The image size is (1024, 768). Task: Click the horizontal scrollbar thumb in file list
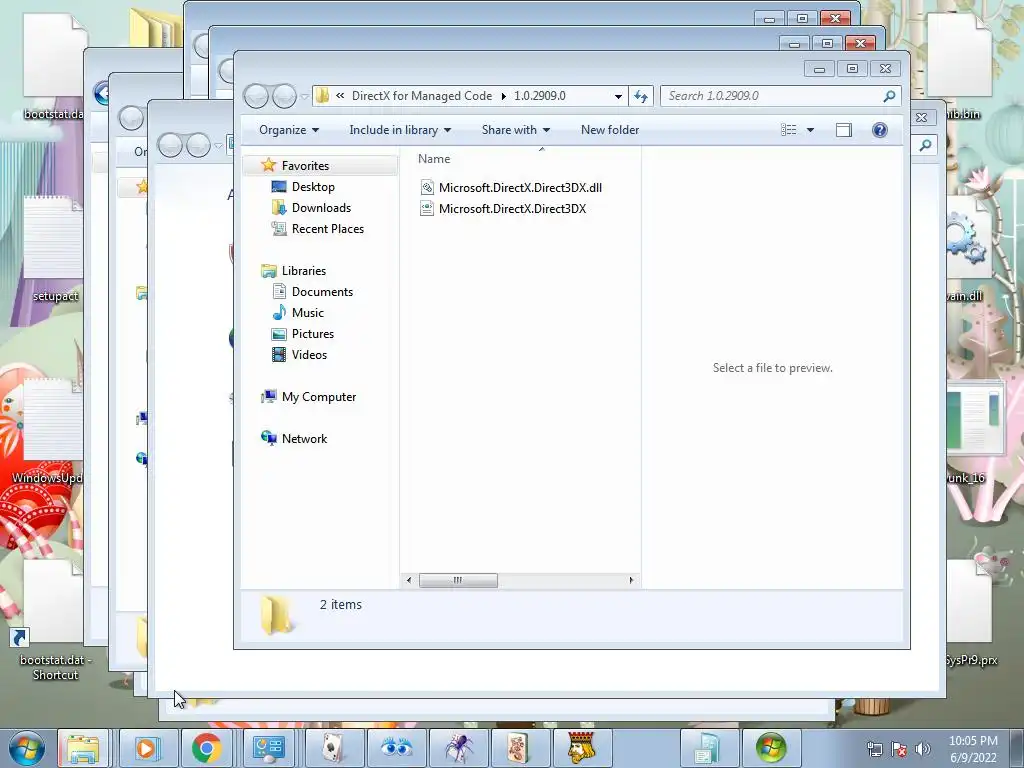(x=458, y=580)
